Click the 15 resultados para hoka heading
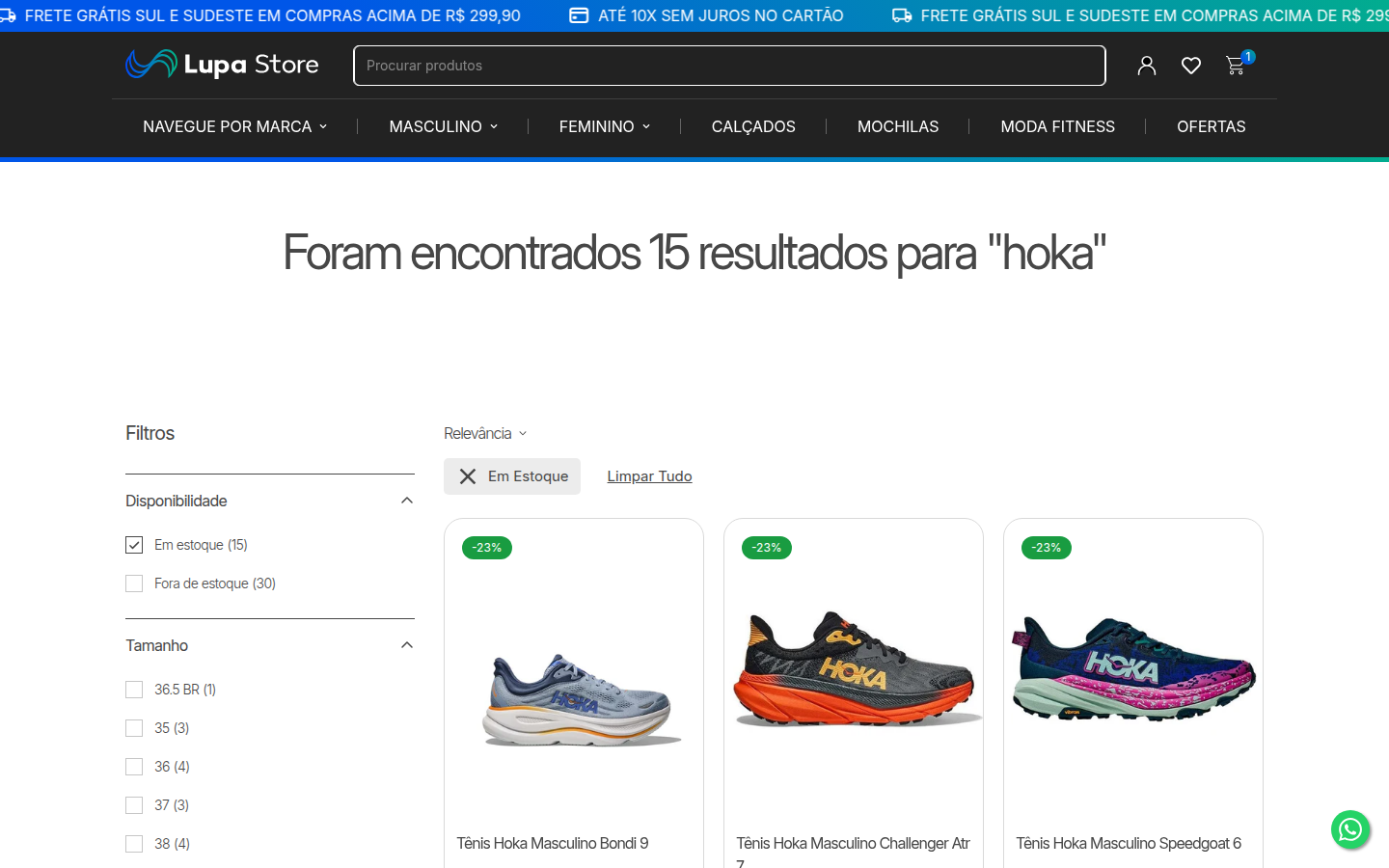This screenshot has width=1389, height=868. (694, 254)
